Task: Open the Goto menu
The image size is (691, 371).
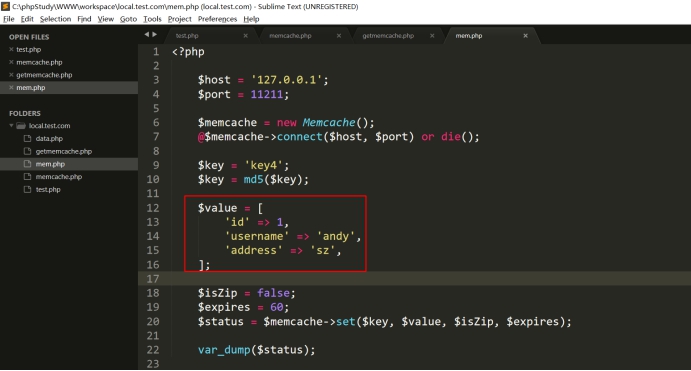Action: pos(128,19)
